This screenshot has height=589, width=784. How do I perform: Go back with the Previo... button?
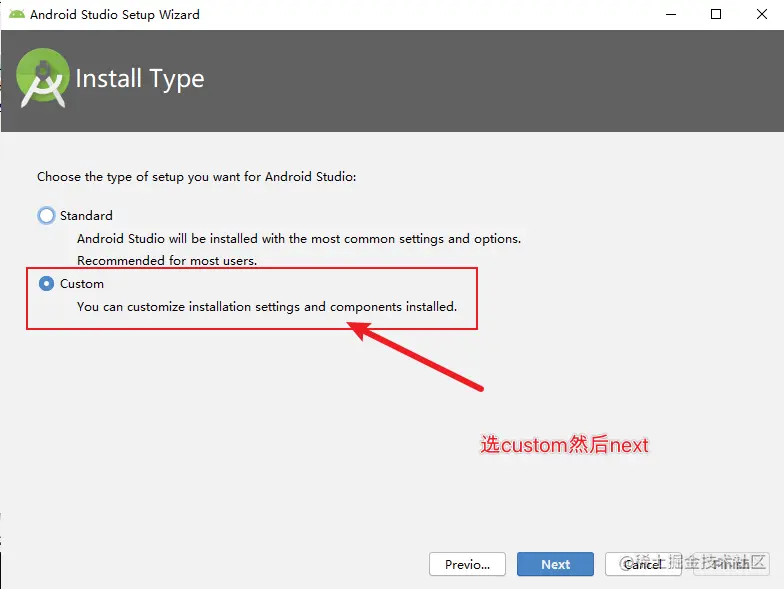coord(467,564)
